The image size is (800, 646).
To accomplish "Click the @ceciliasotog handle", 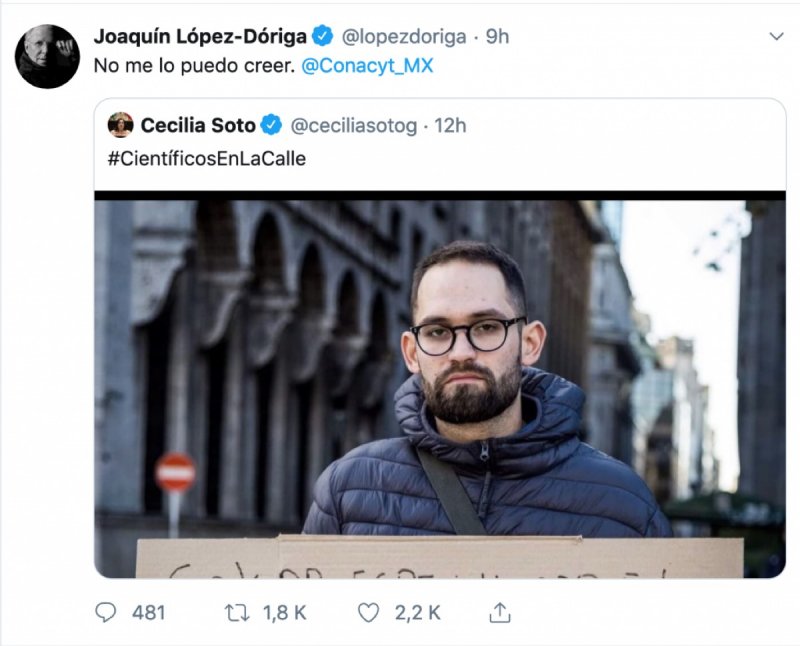I will tap(354, 125).
